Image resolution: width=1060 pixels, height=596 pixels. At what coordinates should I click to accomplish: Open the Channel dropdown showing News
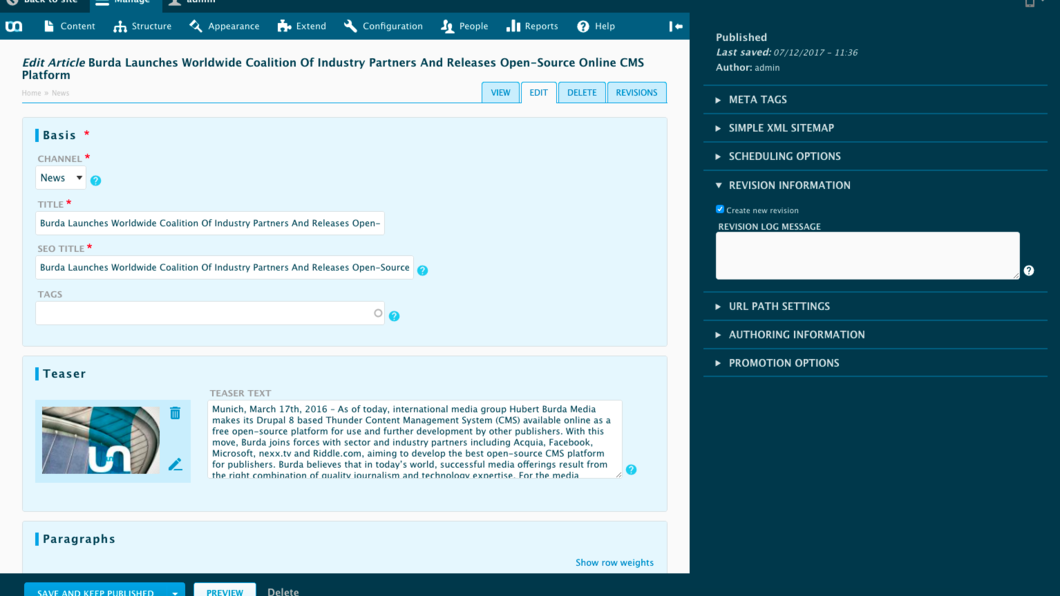(x=61, y=178)
